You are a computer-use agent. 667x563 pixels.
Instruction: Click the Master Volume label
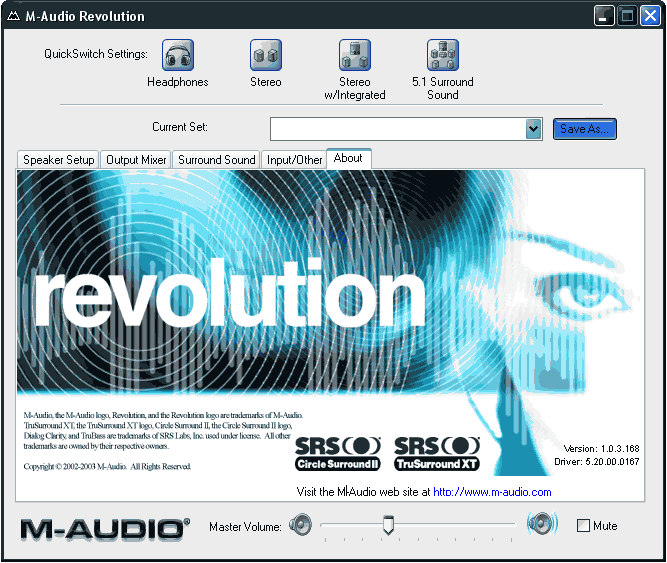pyautogui.click(x=245, y=527)
